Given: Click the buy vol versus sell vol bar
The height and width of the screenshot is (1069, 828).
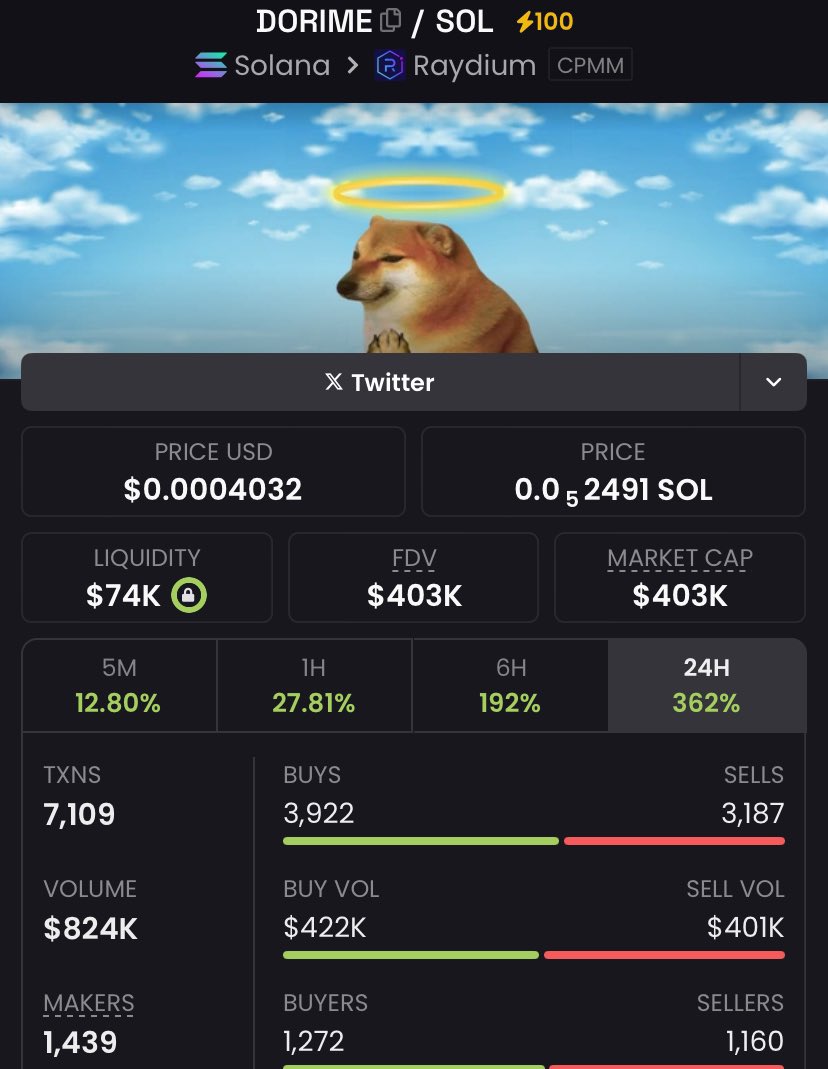Looking at the screenshot, I should [x=534, y=955].
